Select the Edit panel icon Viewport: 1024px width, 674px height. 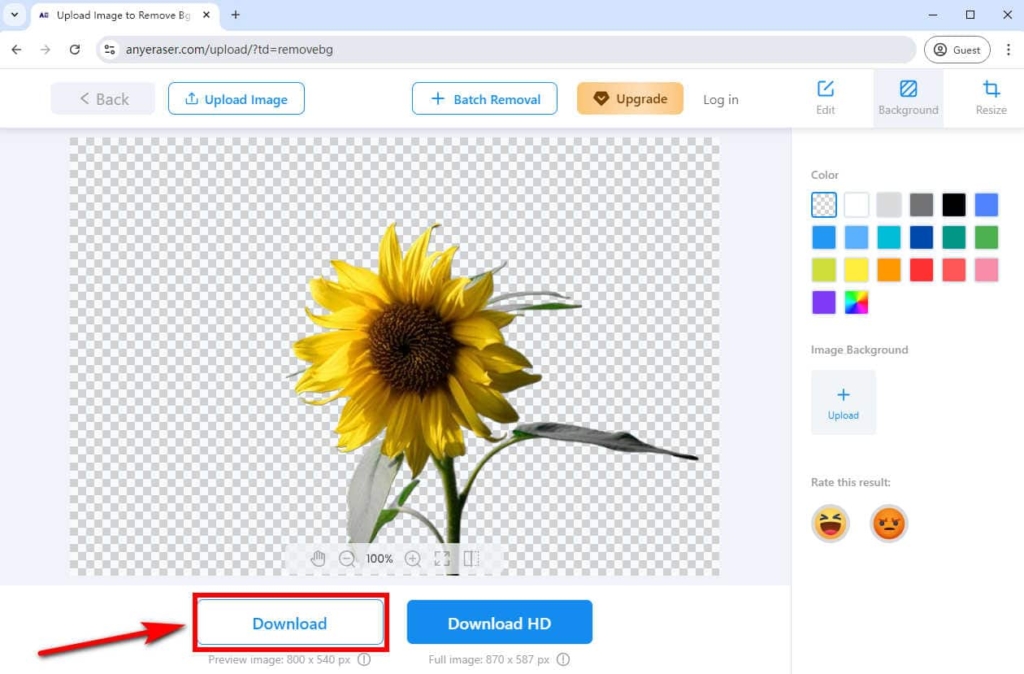pos(826,97)
